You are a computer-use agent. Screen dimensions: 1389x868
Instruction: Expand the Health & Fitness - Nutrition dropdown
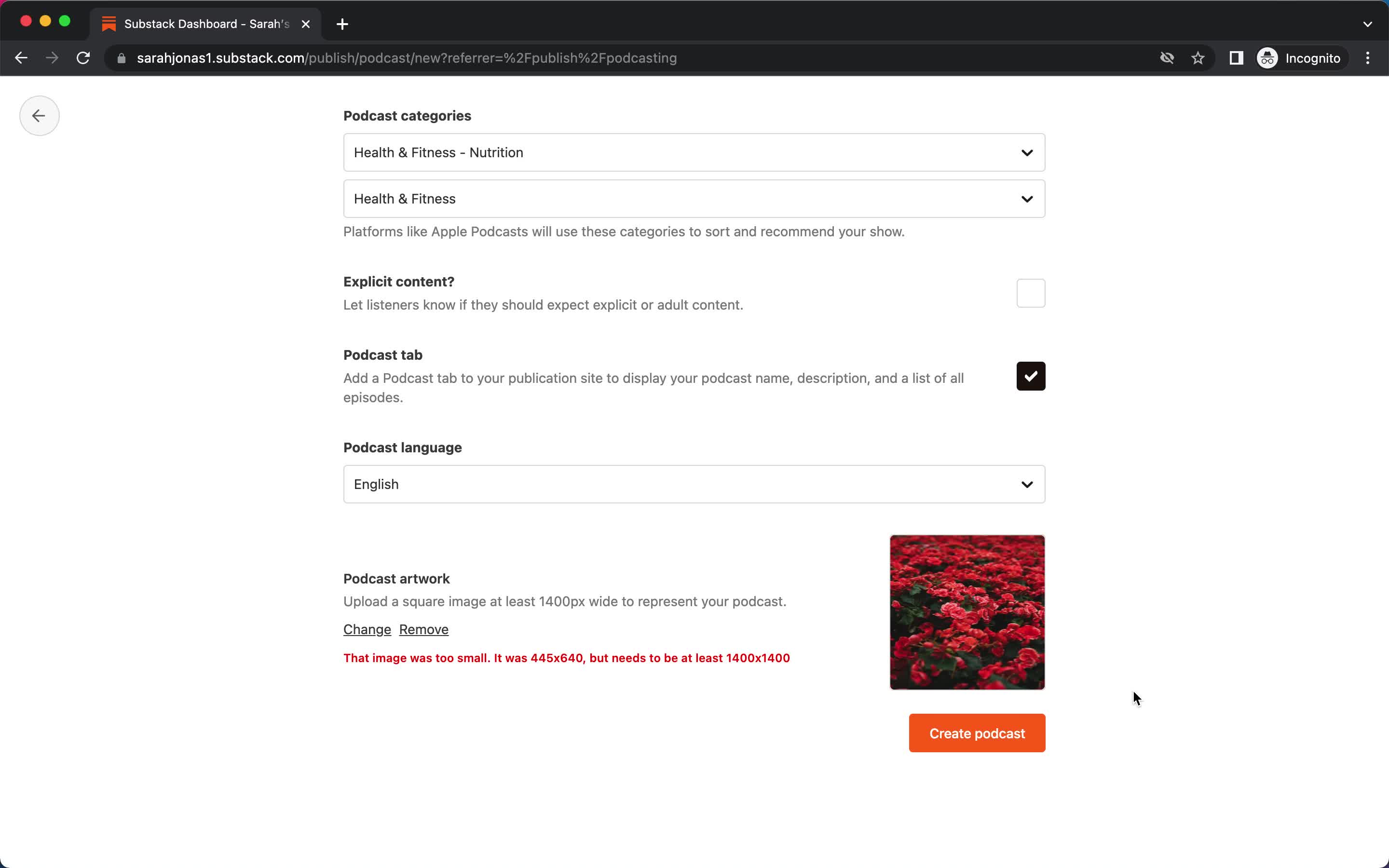click(694, 152)
